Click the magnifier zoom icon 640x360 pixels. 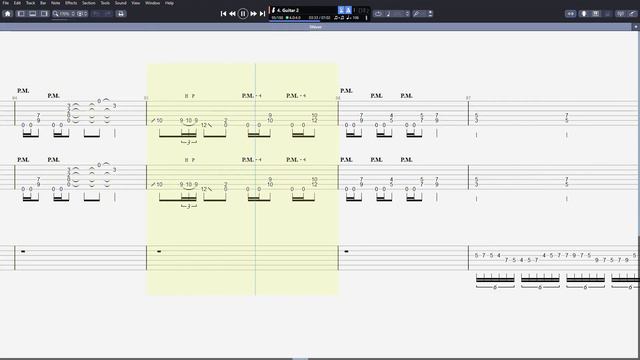56,13
